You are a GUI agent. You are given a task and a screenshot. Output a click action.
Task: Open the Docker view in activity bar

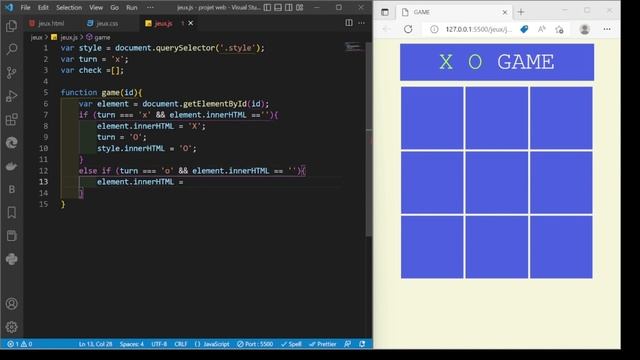[x=11, y=166]
